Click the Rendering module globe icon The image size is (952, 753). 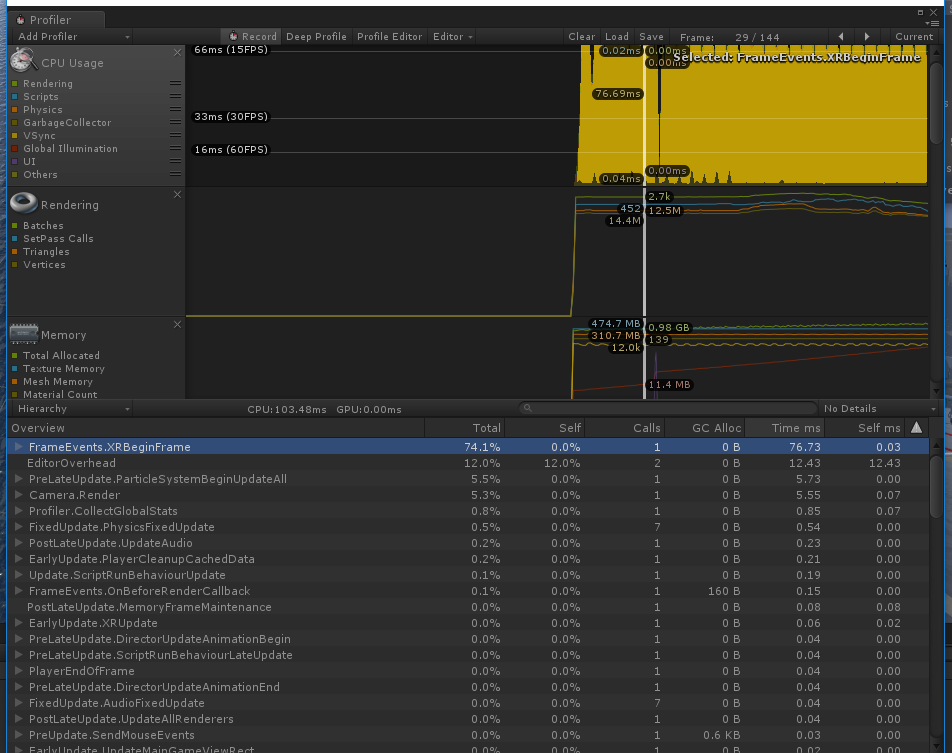pos(23,202)
